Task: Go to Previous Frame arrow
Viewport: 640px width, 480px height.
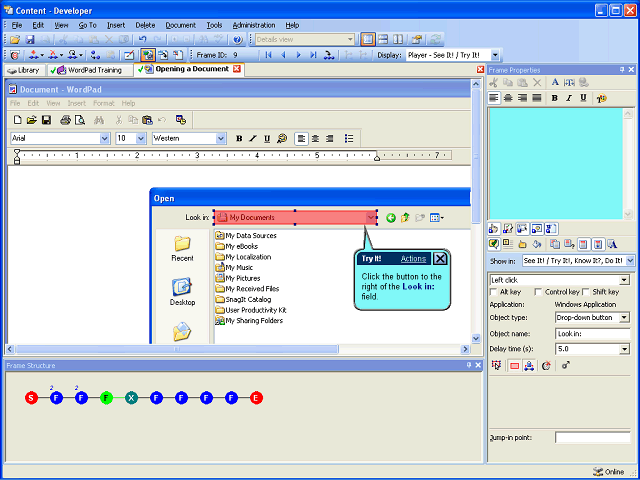Action: (x=284, y=55)
